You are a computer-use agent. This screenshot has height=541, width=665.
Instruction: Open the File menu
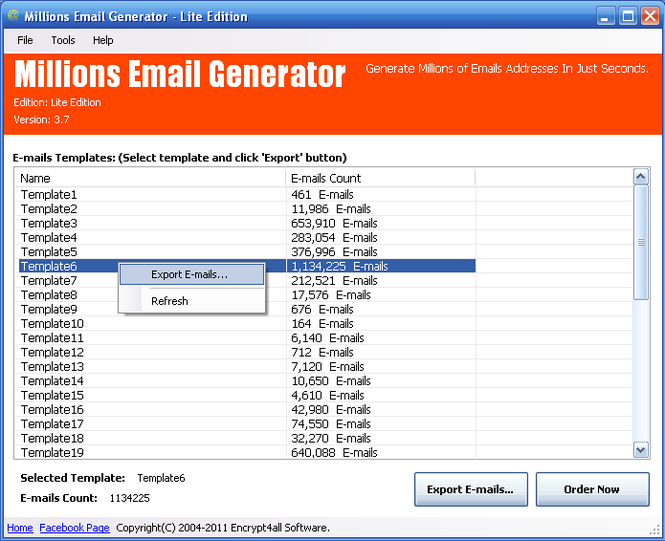point(25,40)
